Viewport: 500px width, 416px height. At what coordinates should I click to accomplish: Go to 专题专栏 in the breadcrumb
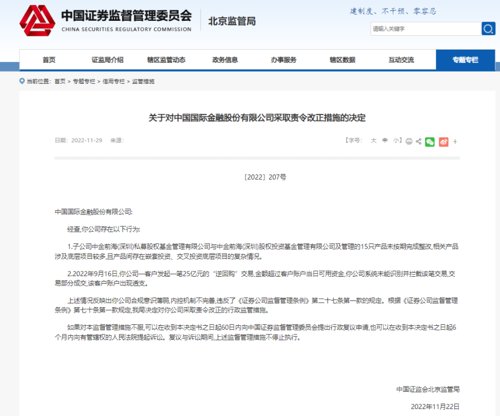pyautogui.click(x=84, y=81)
